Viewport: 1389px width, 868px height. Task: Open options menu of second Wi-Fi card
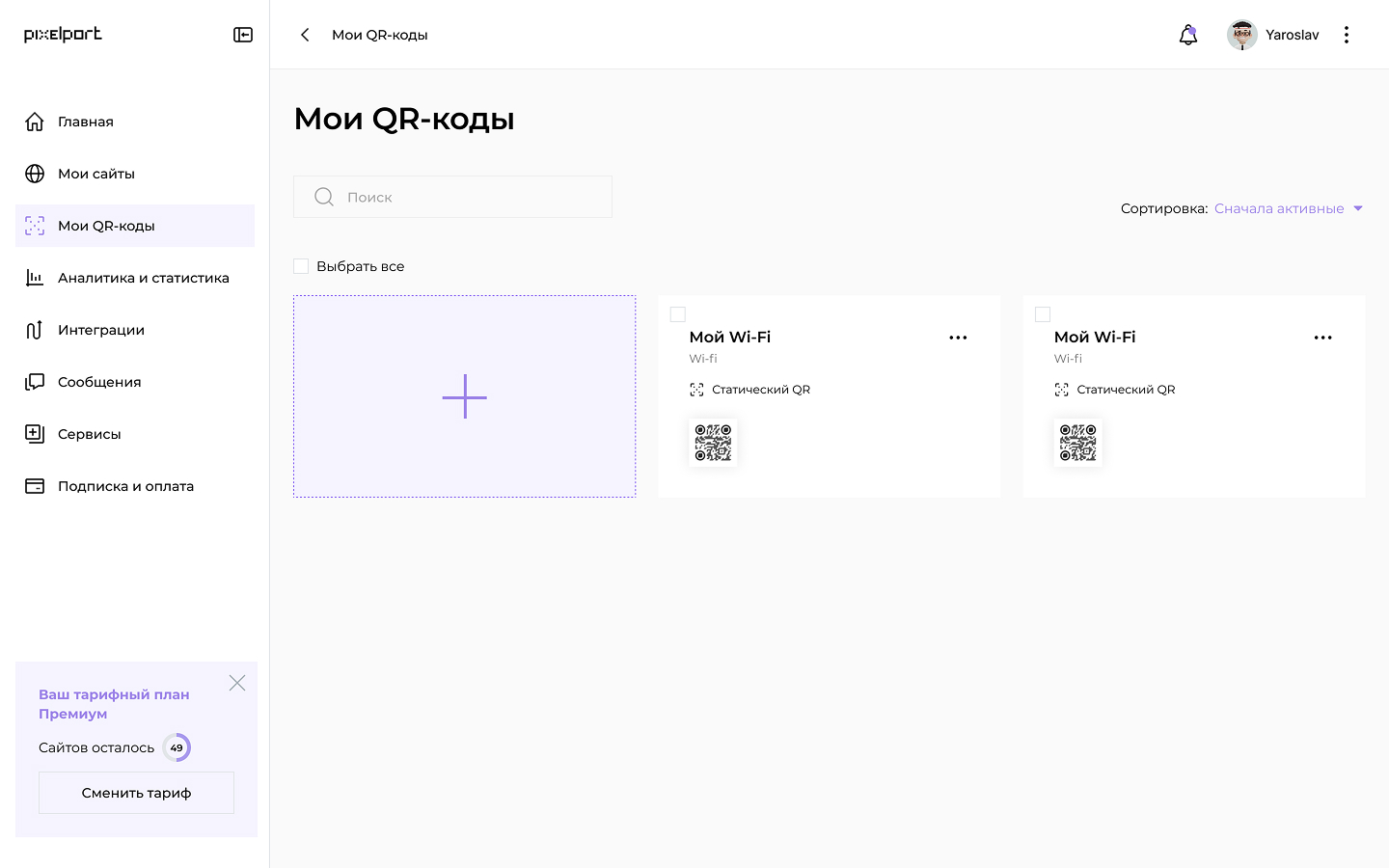click(x=1322, y=338)
